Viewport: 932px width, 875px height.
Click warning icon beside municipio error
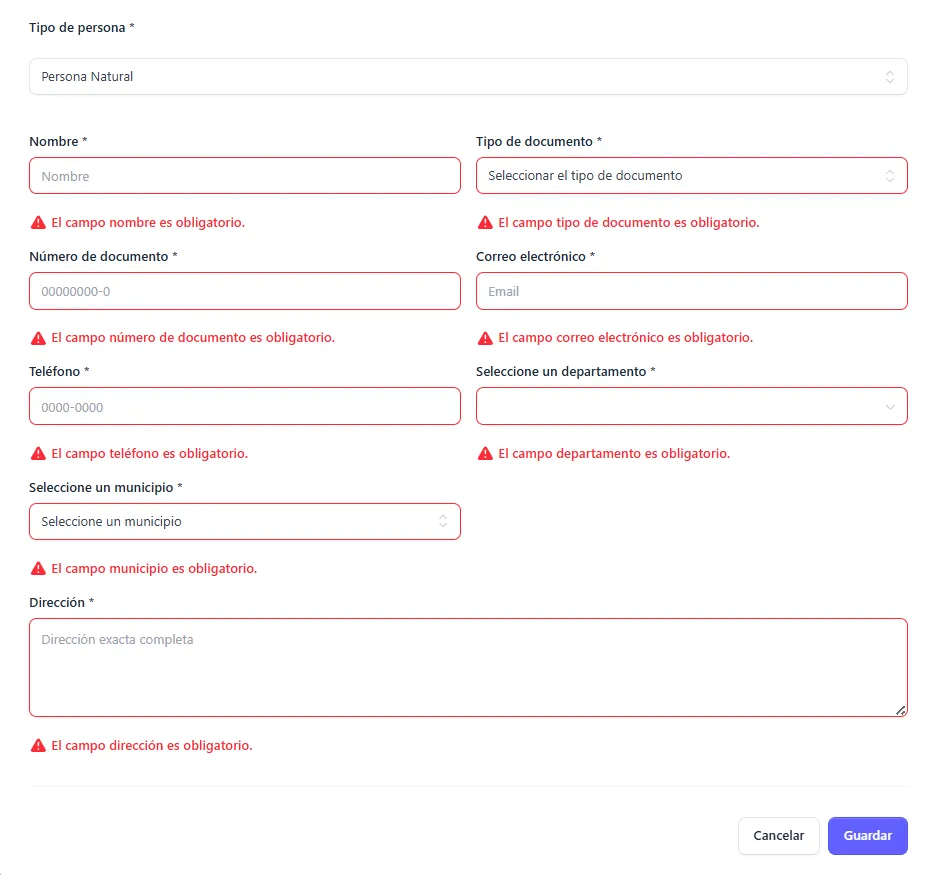tap(38, 569)
